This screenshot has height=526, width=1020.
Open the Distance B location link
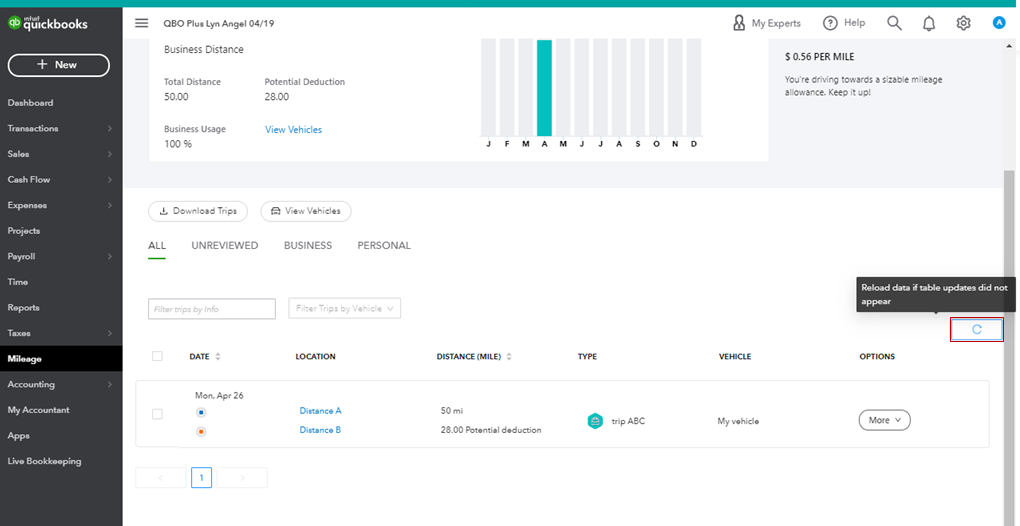click(x=320, y=430)
